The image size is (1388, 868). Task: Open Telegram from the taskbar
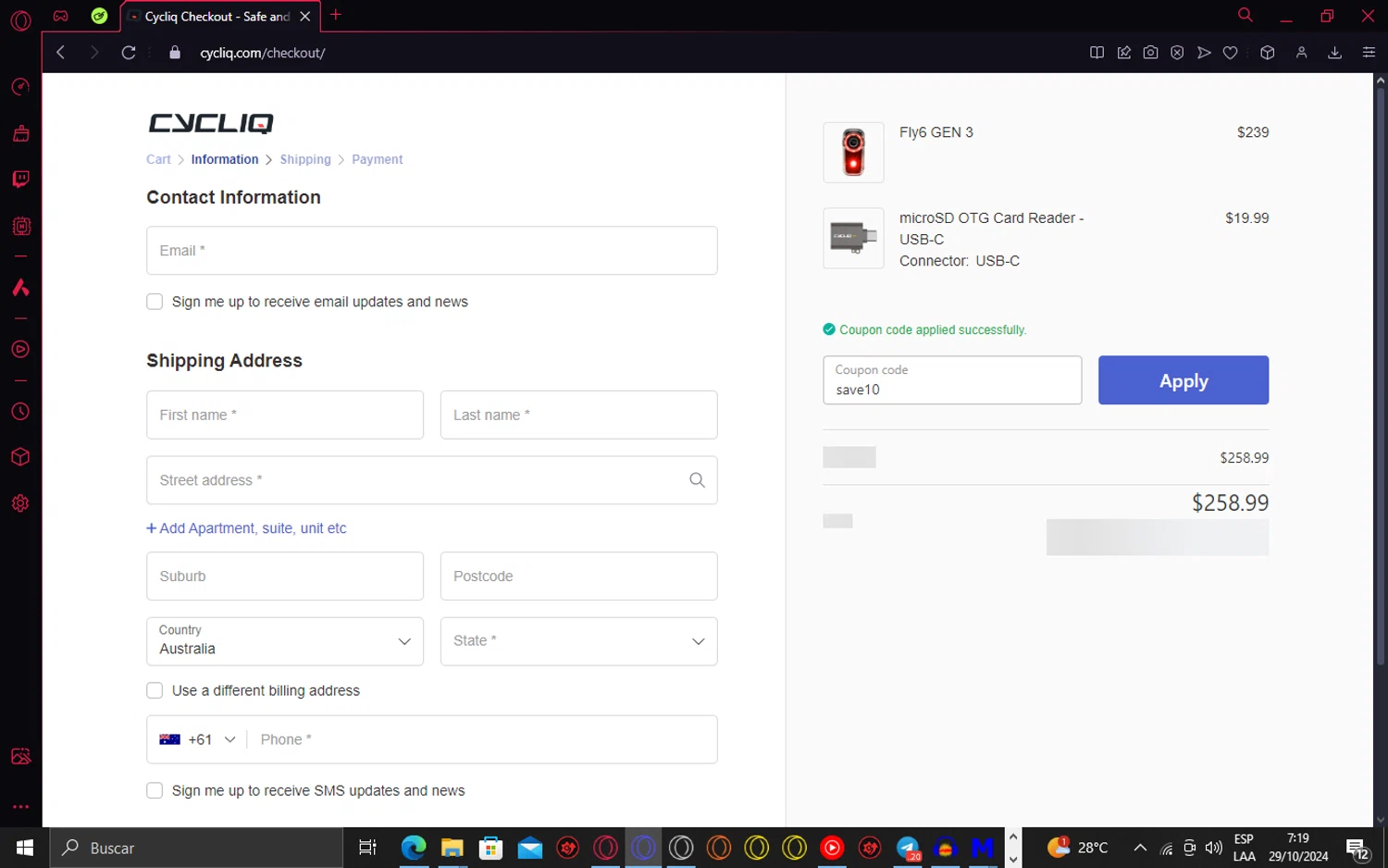click(908, 848)
